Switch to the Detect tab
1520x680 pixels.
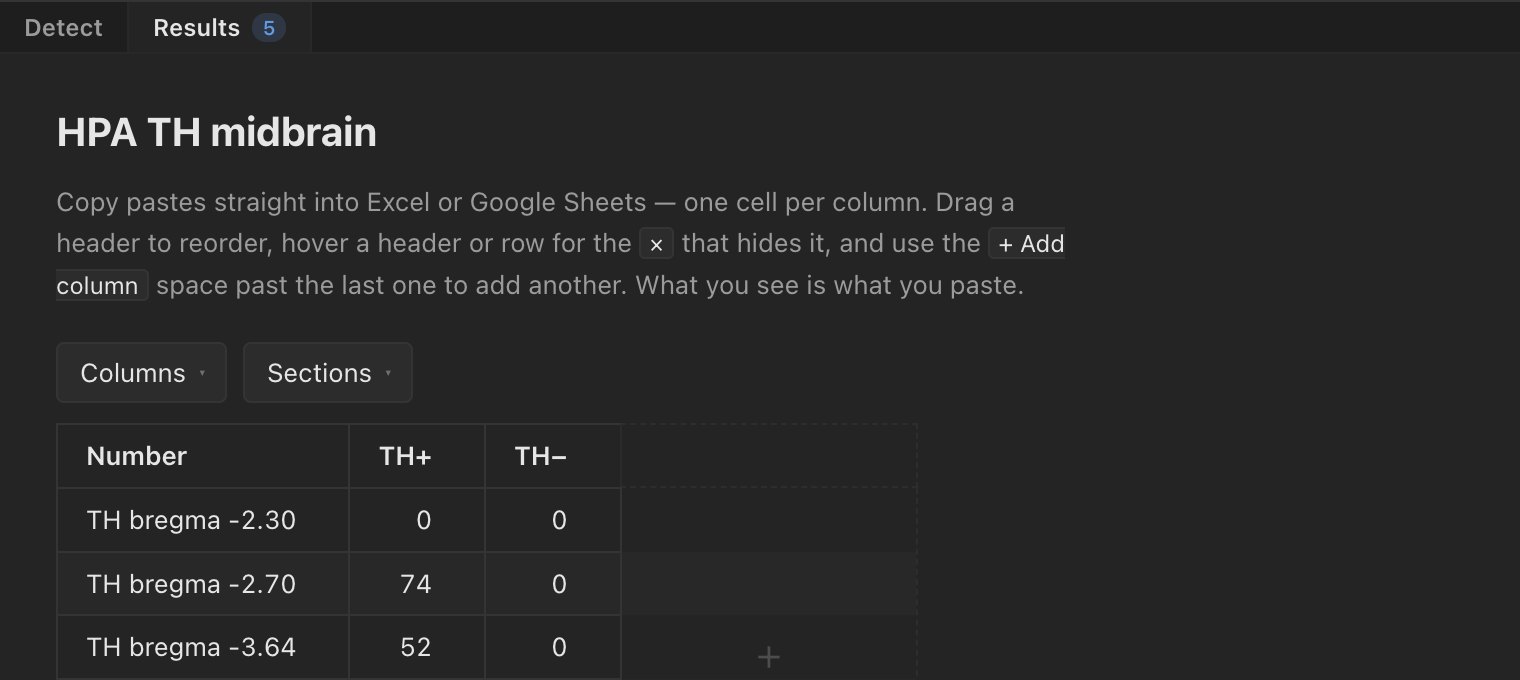coord(63,27)
